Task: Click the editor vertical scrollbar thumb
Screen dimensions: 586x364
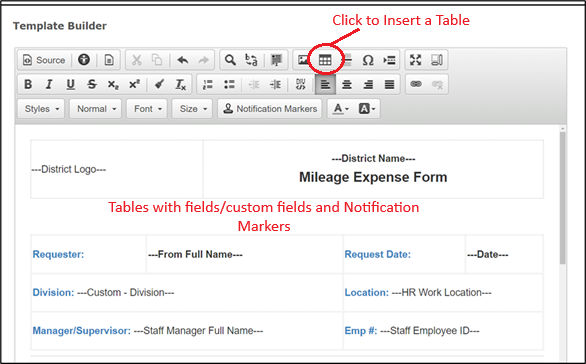Action: click(562, 198)
